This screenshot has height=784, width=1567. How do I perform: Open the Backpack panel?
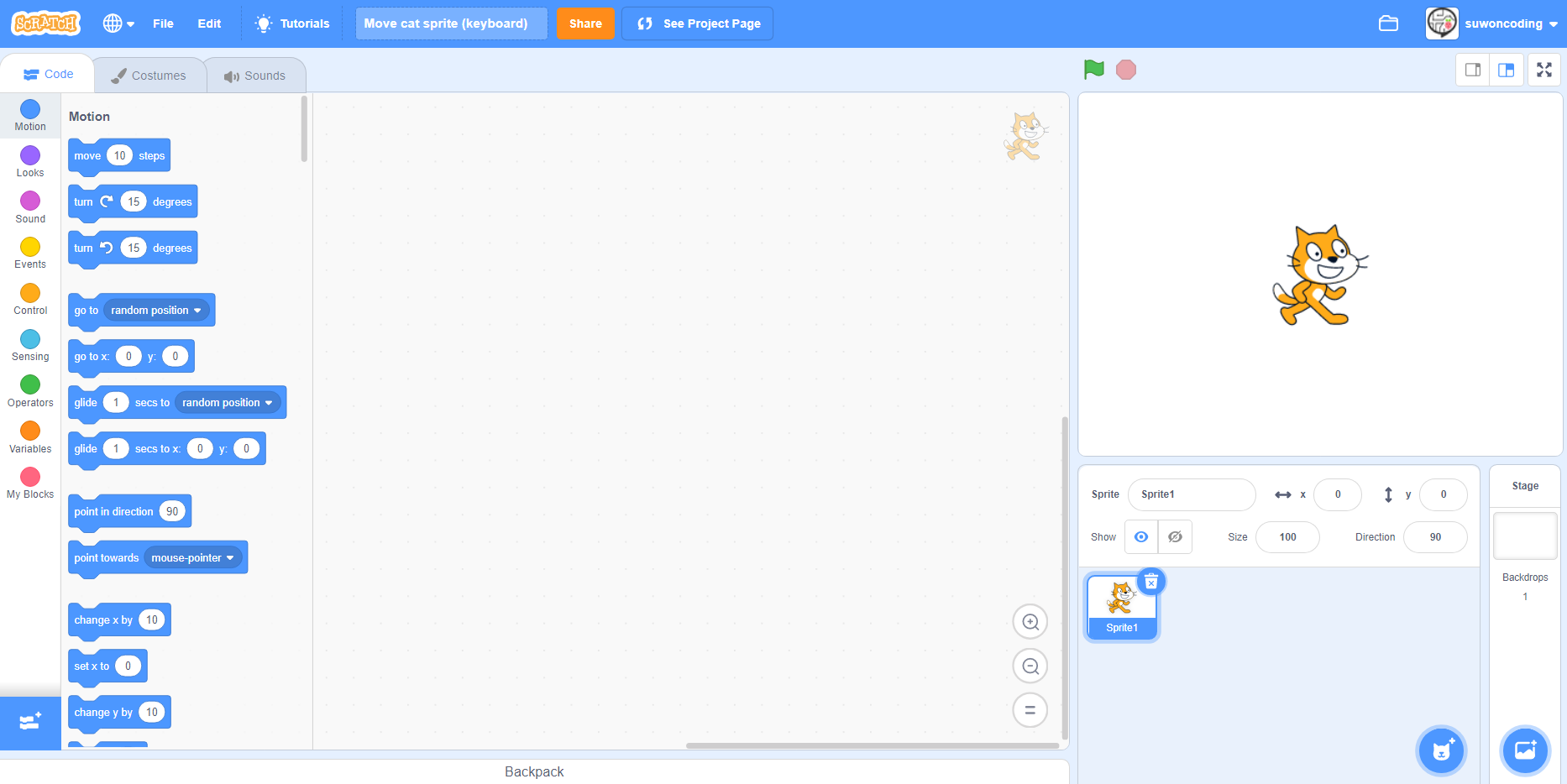(x=534, y=771)
